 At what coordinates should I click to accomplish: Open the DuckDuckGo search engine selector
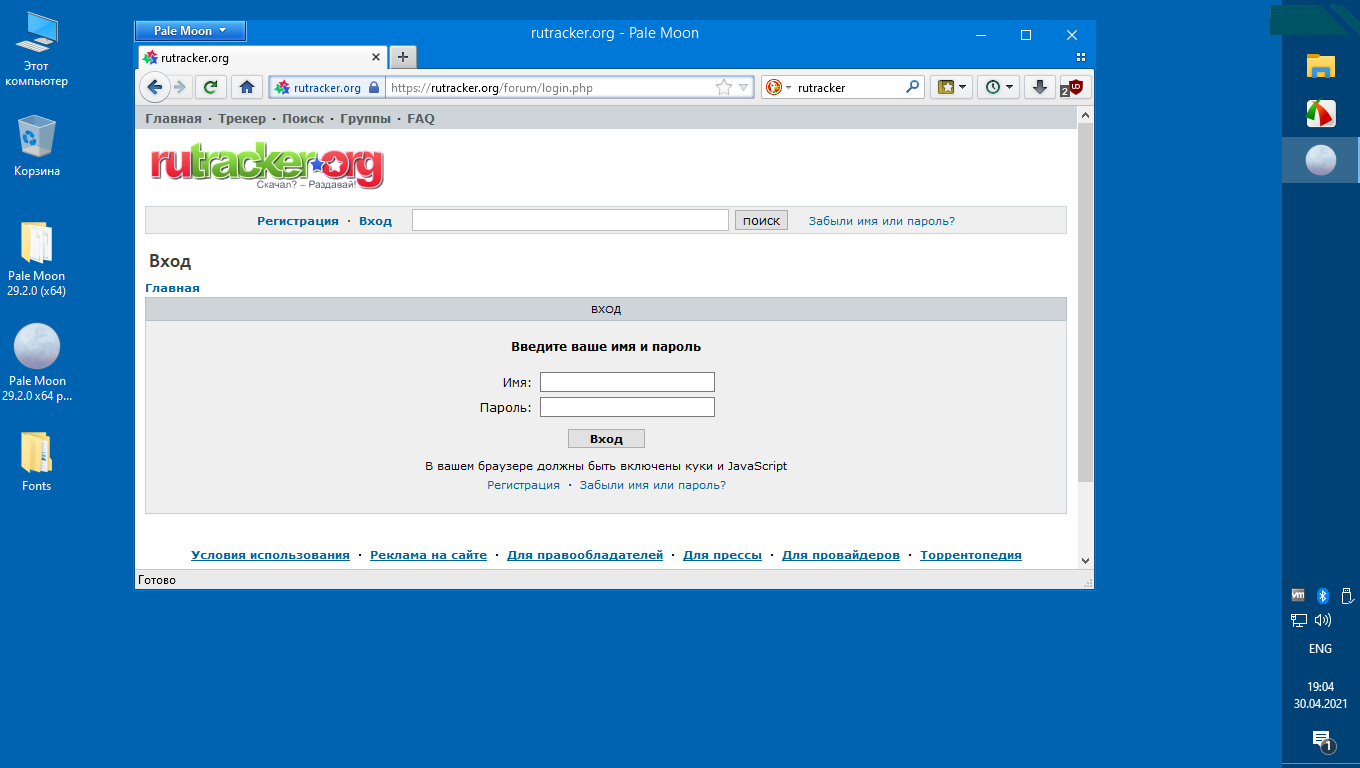click(778, 88)
